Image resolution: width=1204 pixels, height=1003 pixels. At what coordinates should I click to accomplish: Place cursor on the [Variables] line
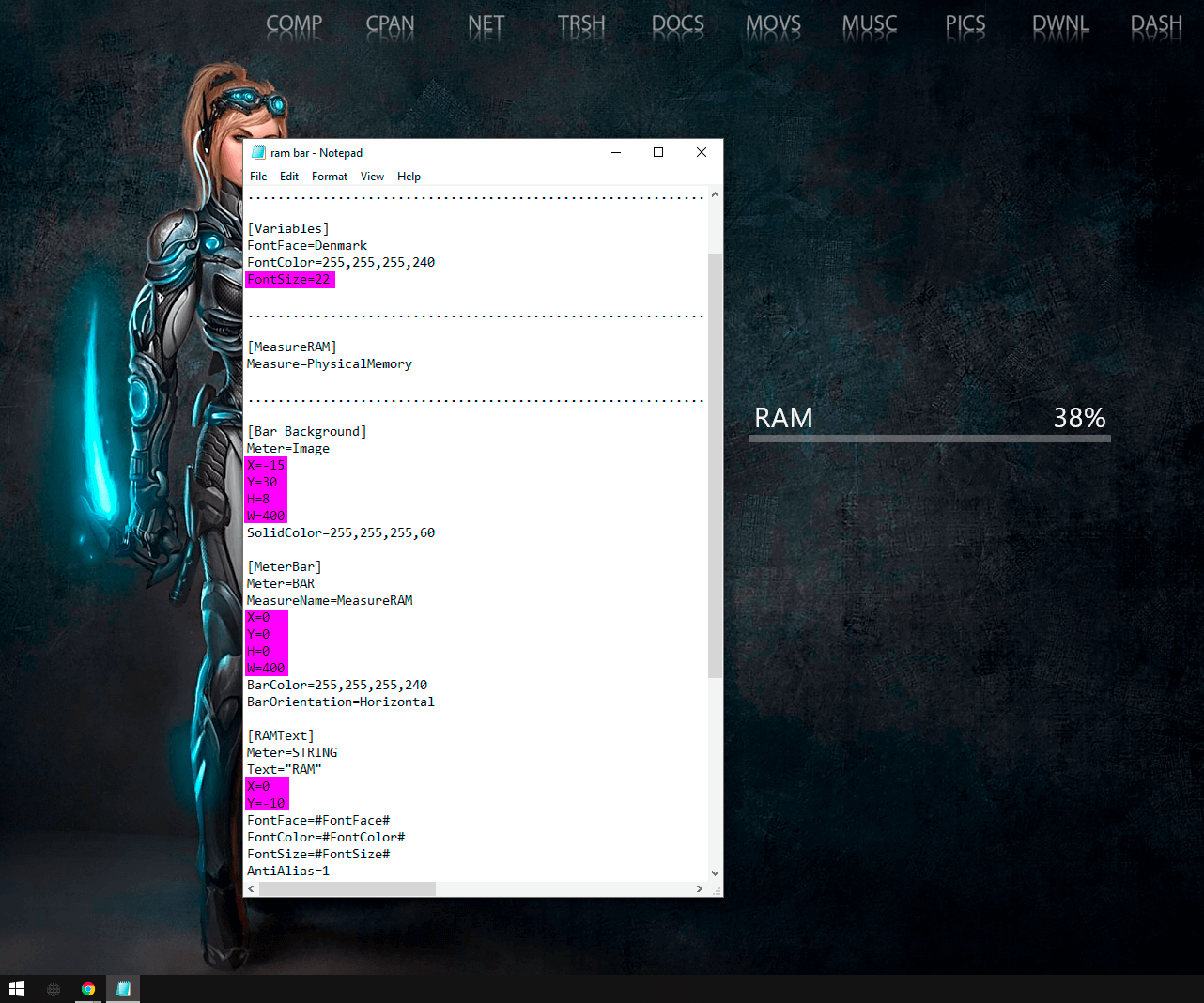(x=288, y=229)
